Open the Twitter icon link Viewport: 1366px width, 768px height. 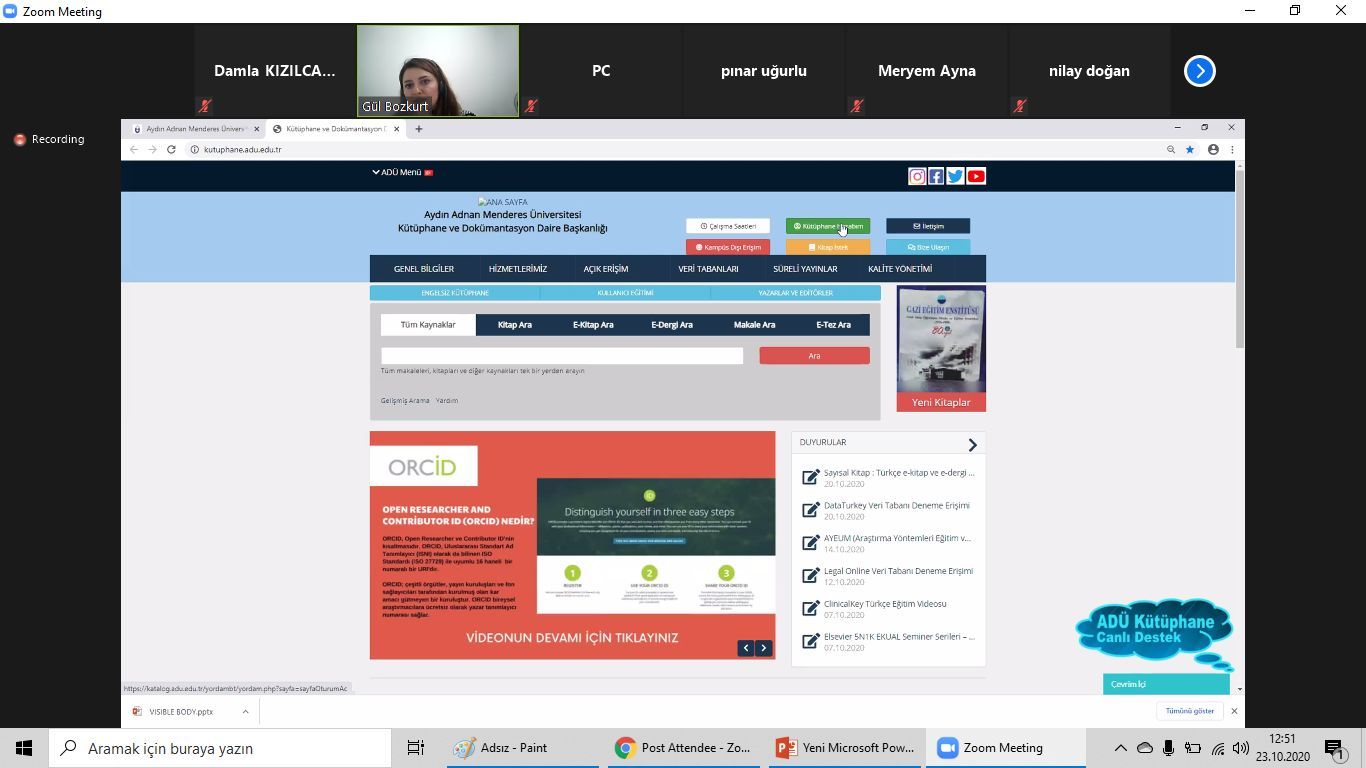[955, 176]
